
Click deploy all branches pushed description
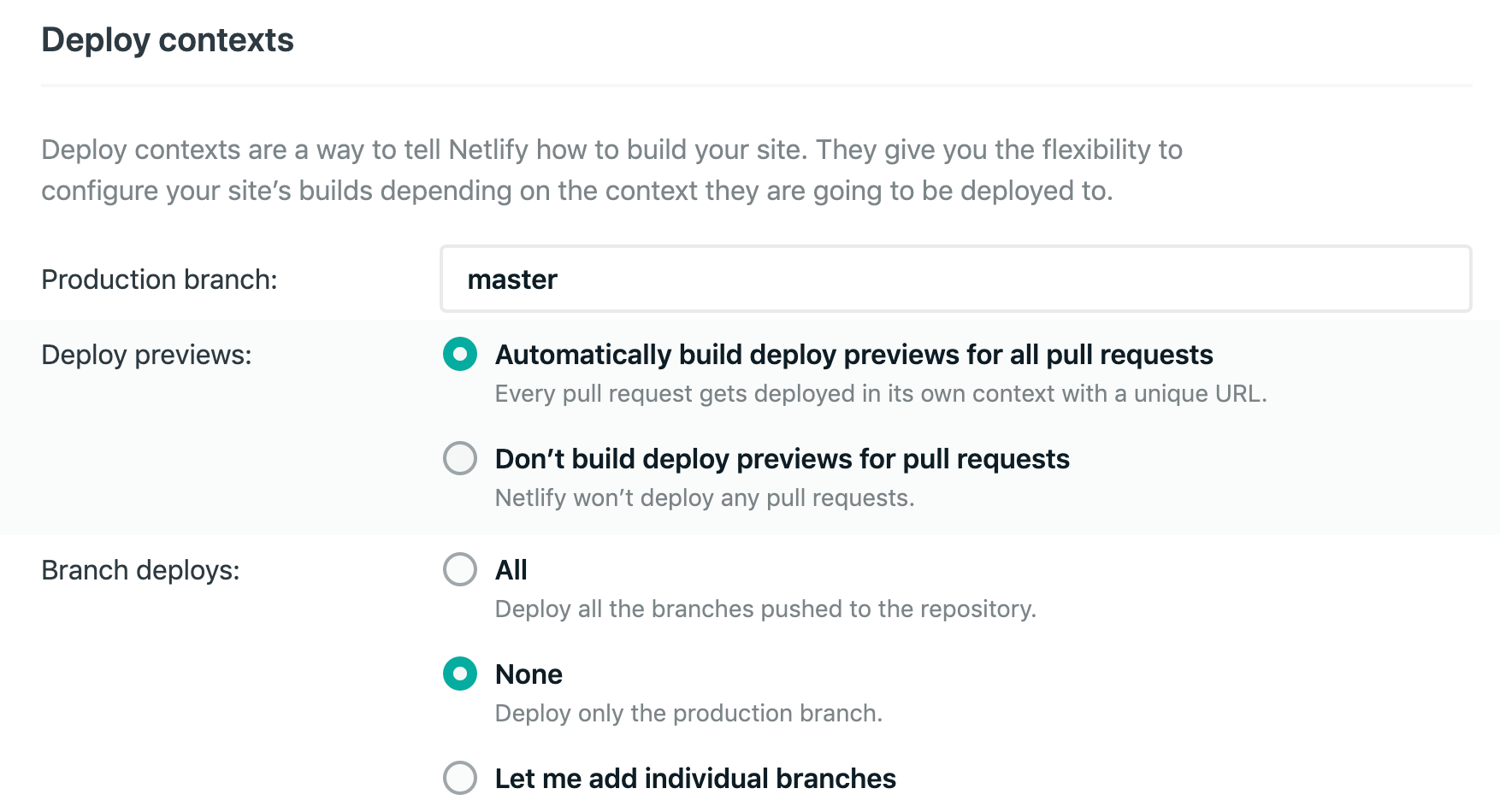(765, 609)
